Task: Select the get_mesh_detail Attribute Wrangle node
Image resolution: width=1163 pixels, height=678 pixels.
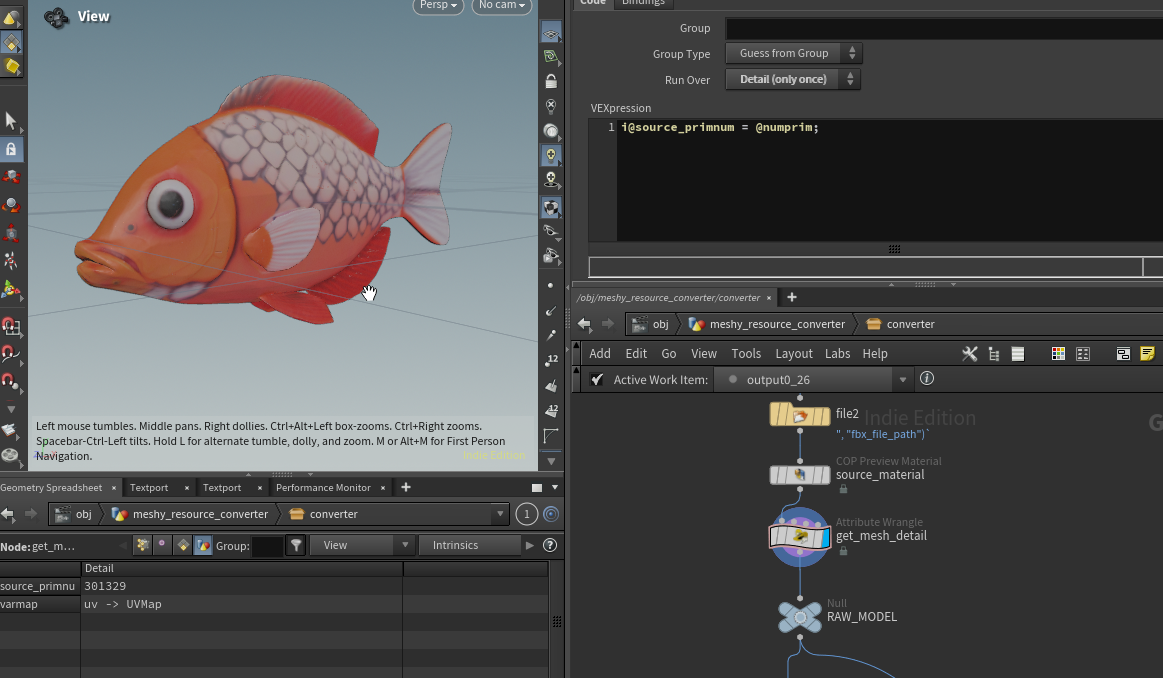Action: coord(800,536)
